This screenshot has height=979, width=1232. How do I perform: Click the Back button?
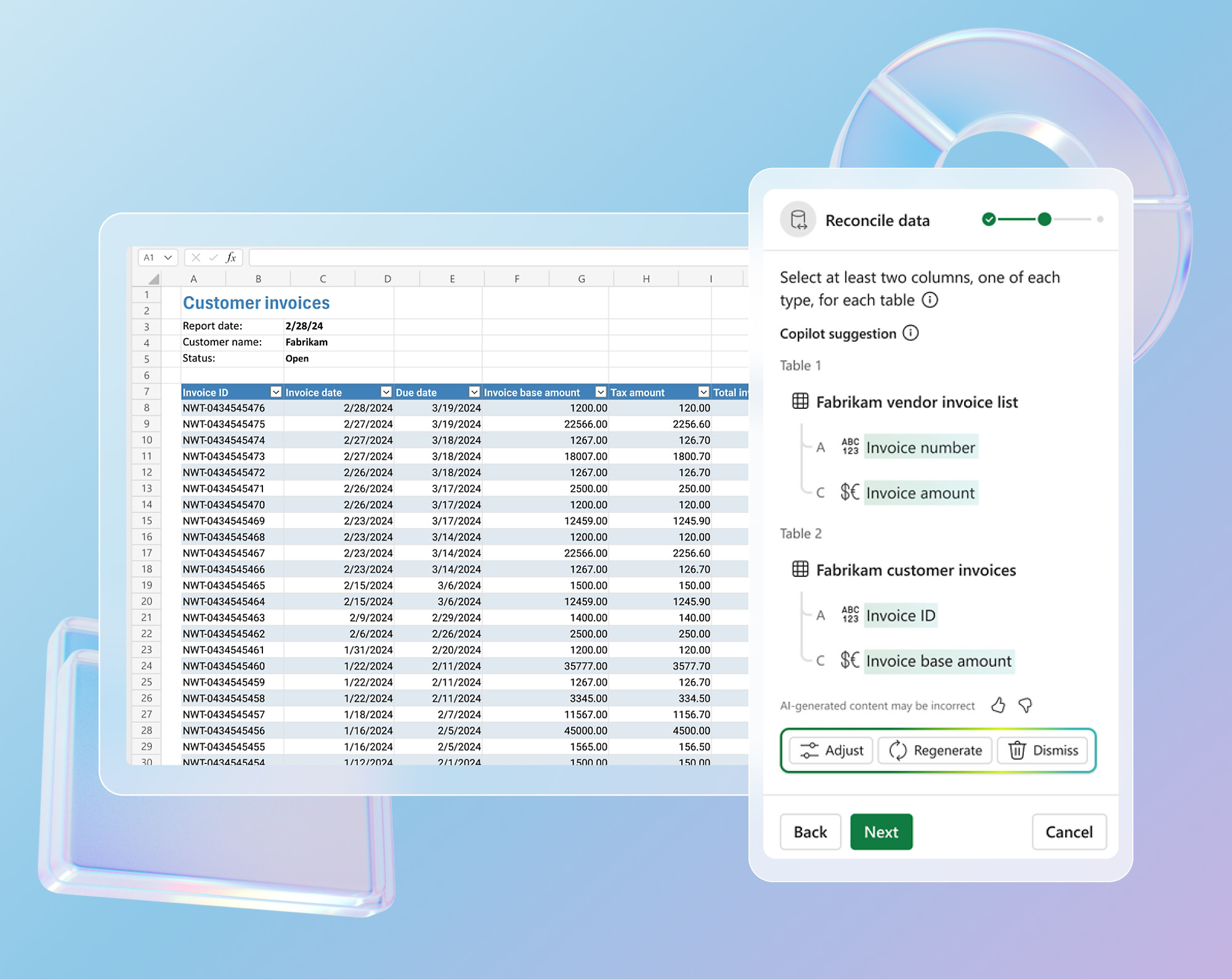pyautogui.click(x=810, y=832)
